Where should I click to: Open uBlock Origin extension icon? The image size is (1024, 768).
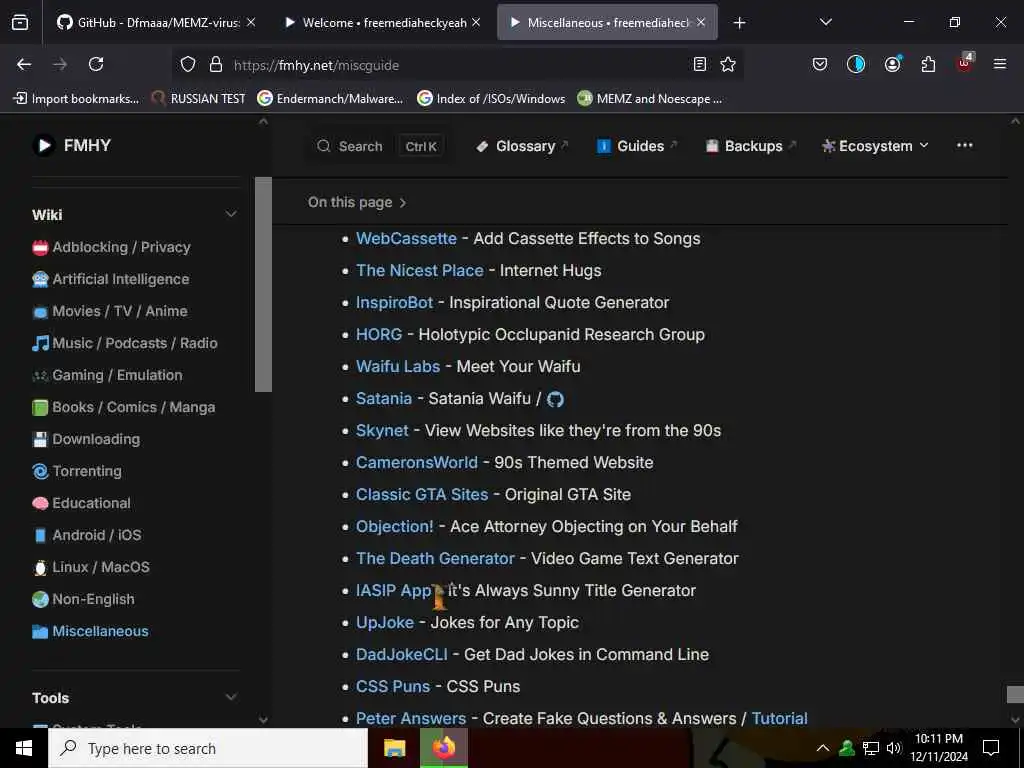965,63
